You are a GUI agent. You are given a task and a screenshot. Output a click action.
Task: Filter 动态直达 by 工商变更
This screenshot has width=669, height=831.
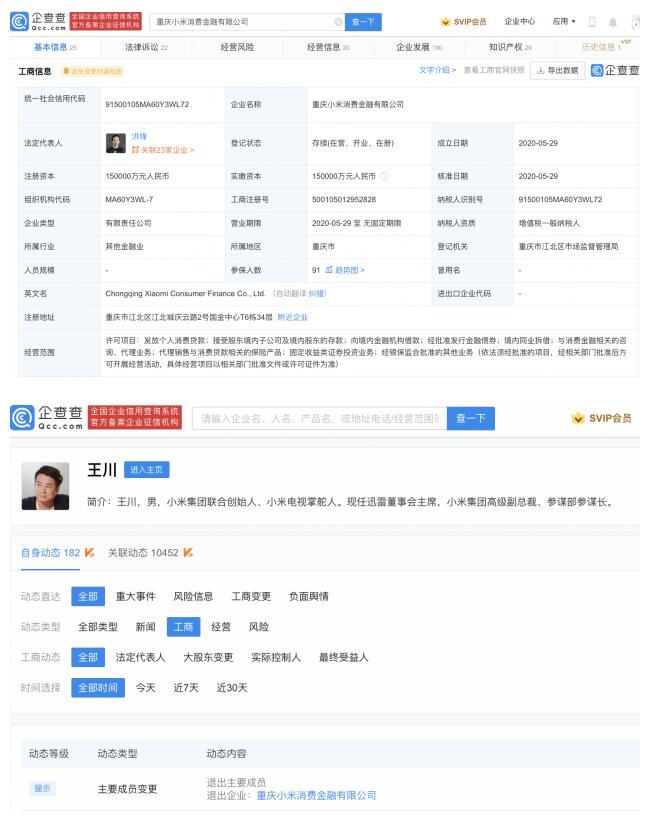point(251,596)
